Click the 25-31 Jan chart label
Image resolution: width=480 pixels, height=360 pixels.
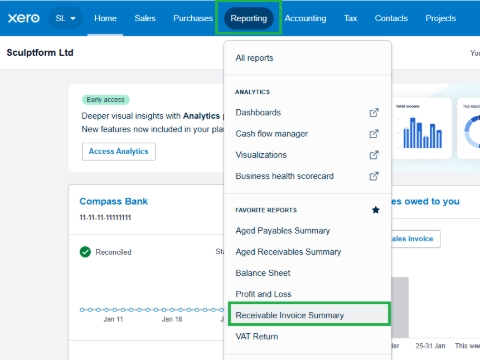(x=430, y=346)
